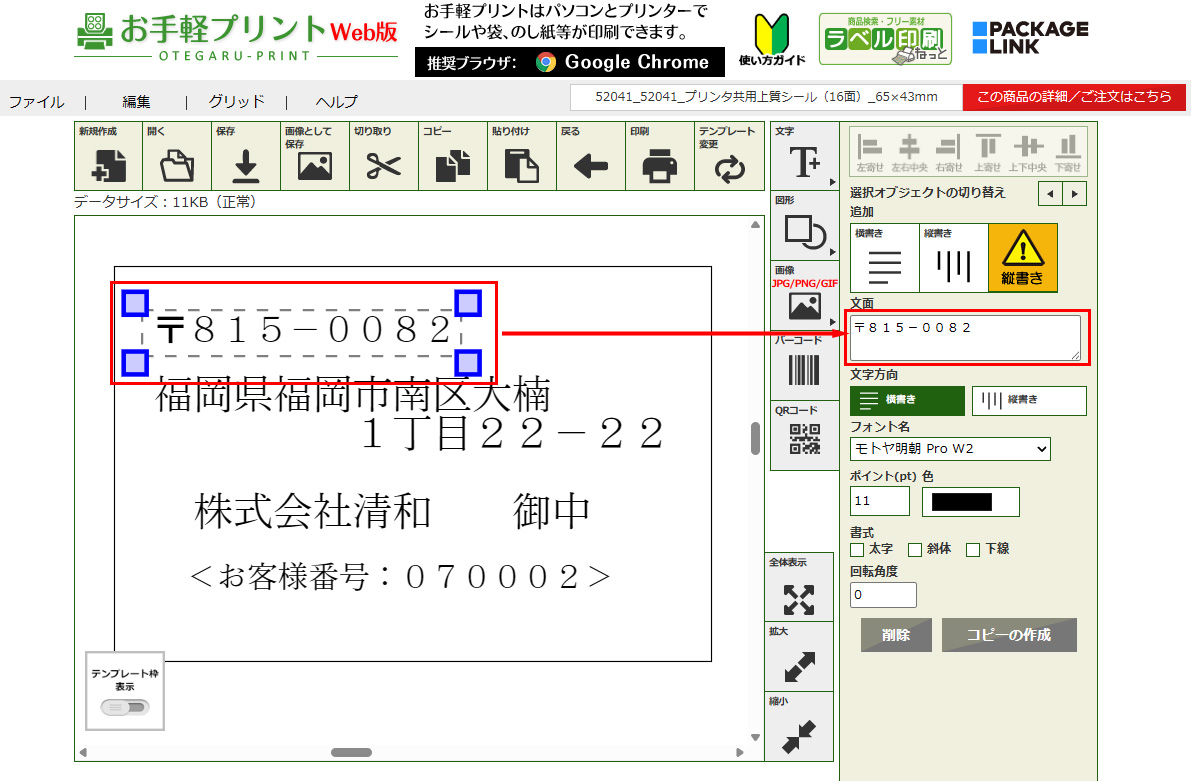1191x781 pixels.
Task: Open the black text color swatch
Action: (970, 502)
